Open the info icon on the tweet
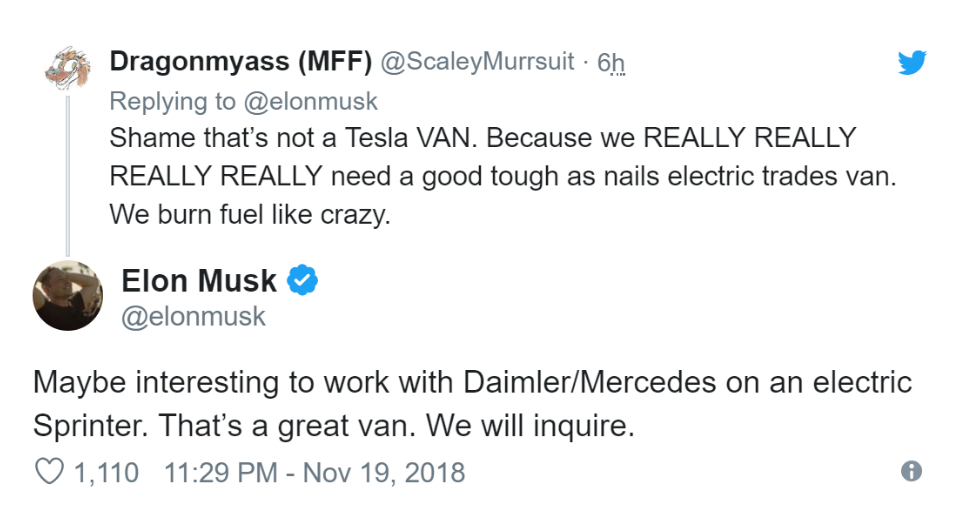Screen dimensions: 955x516 pos(910,471)
